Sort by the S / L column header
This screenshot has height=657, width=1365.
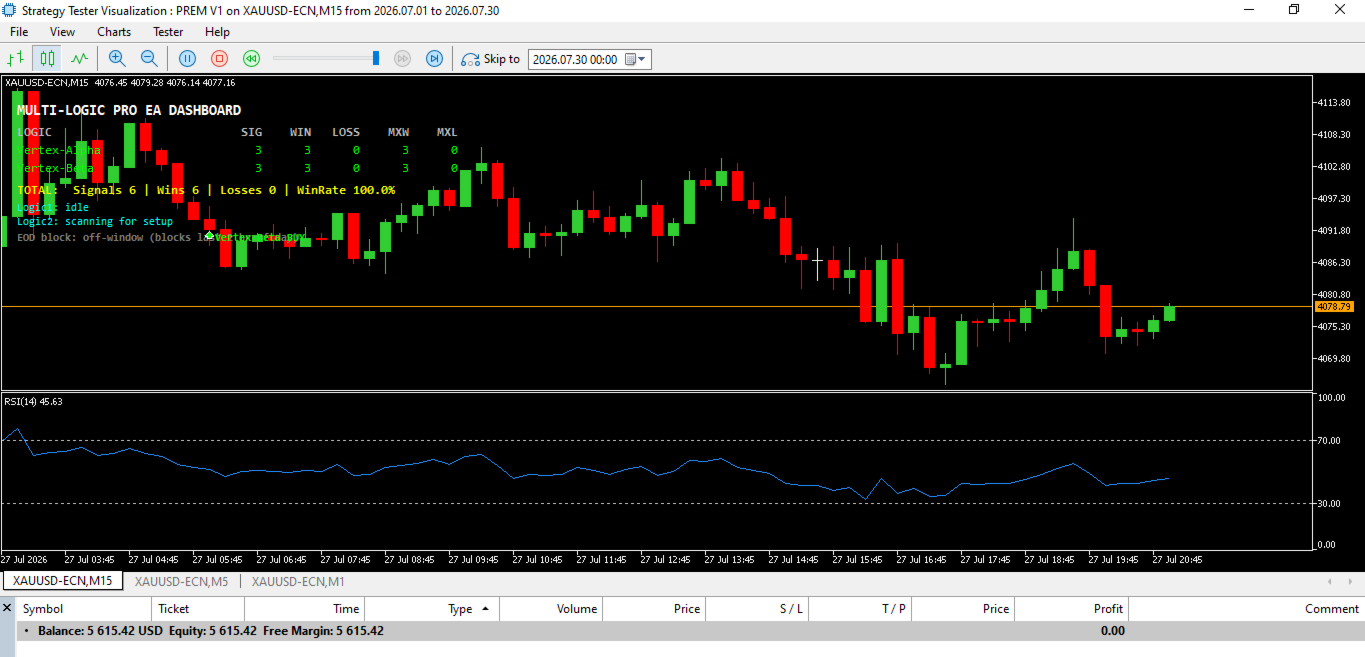coord(756,608)
